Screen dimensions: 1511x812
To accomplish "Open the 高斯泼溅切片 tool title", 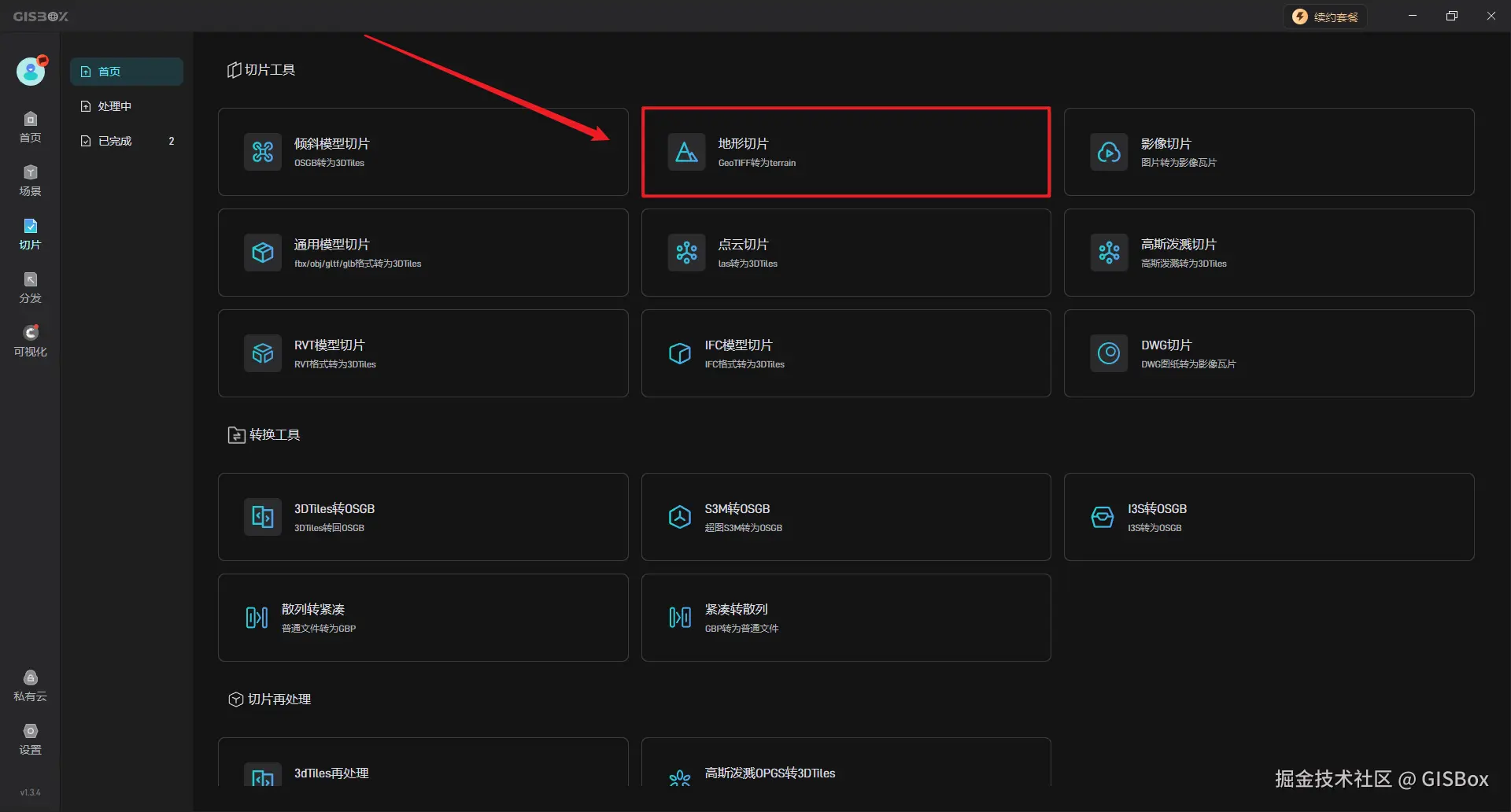I will coord(1179,245).
